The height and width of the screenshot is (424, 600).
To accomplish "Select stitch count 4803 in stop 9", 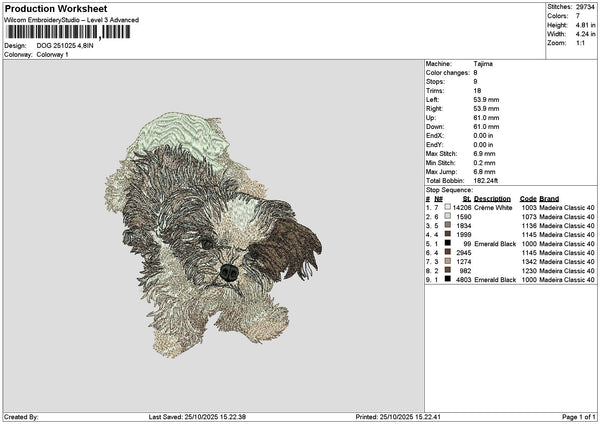I will 463,280.
